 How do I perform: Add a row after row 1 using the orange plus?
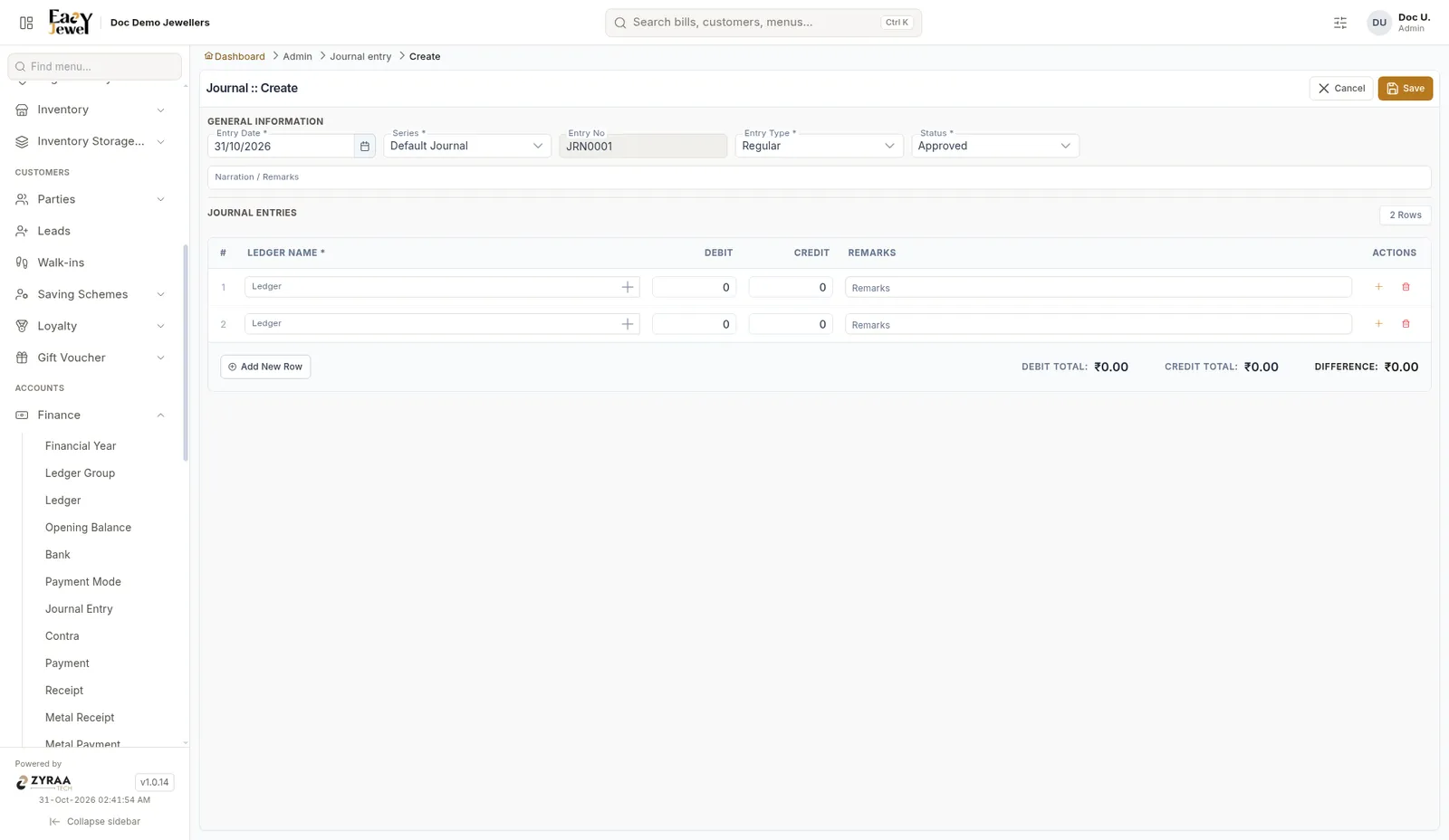(1378, 287)
